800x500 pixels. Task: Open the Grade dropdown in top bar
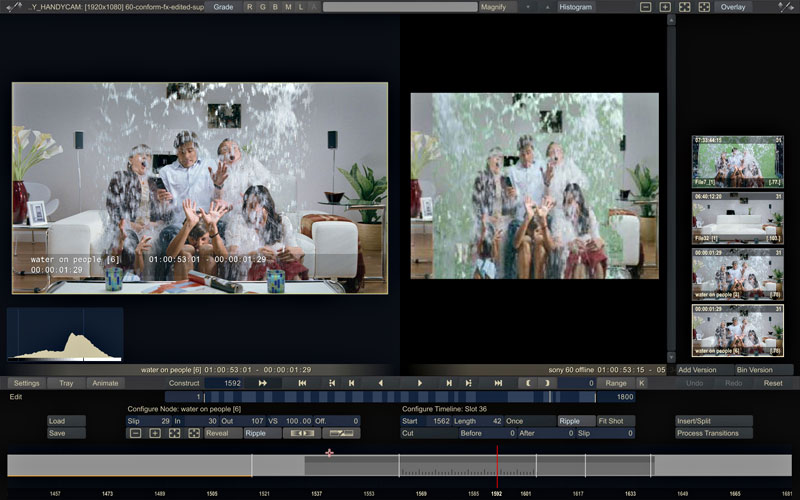(225, 7)
